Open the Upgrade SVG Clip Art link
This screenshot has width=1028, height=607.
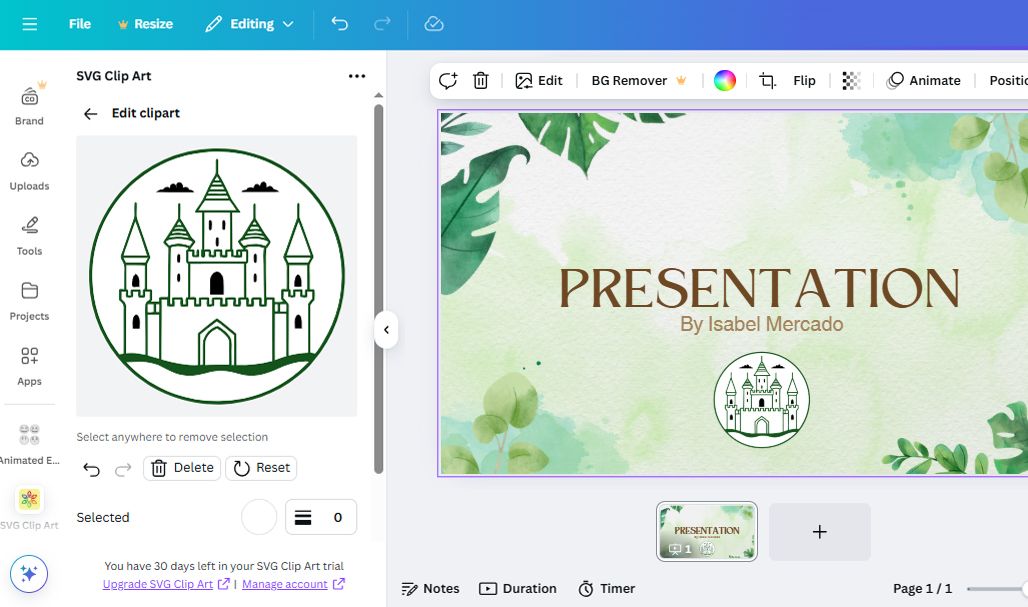[158, 583]
